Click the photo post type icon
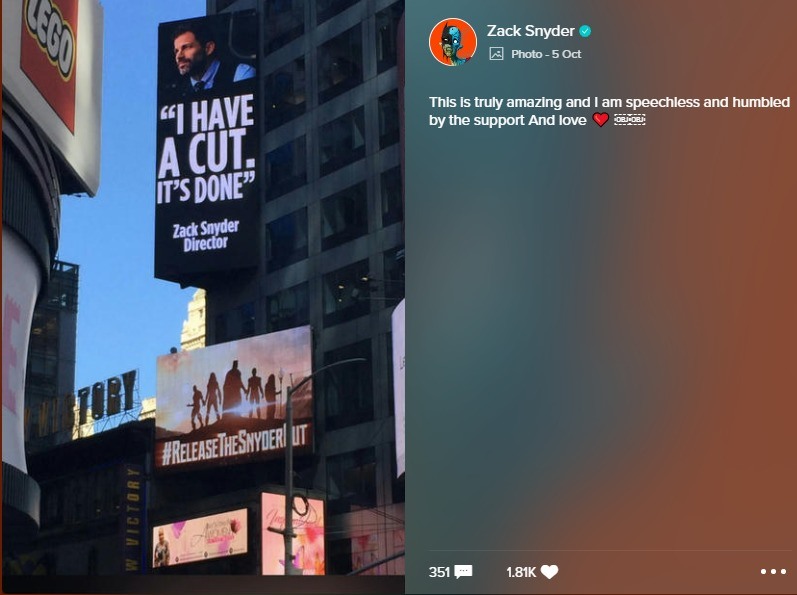Image resolution: width=797 pixels, height=595 pixels. [496, 54]
